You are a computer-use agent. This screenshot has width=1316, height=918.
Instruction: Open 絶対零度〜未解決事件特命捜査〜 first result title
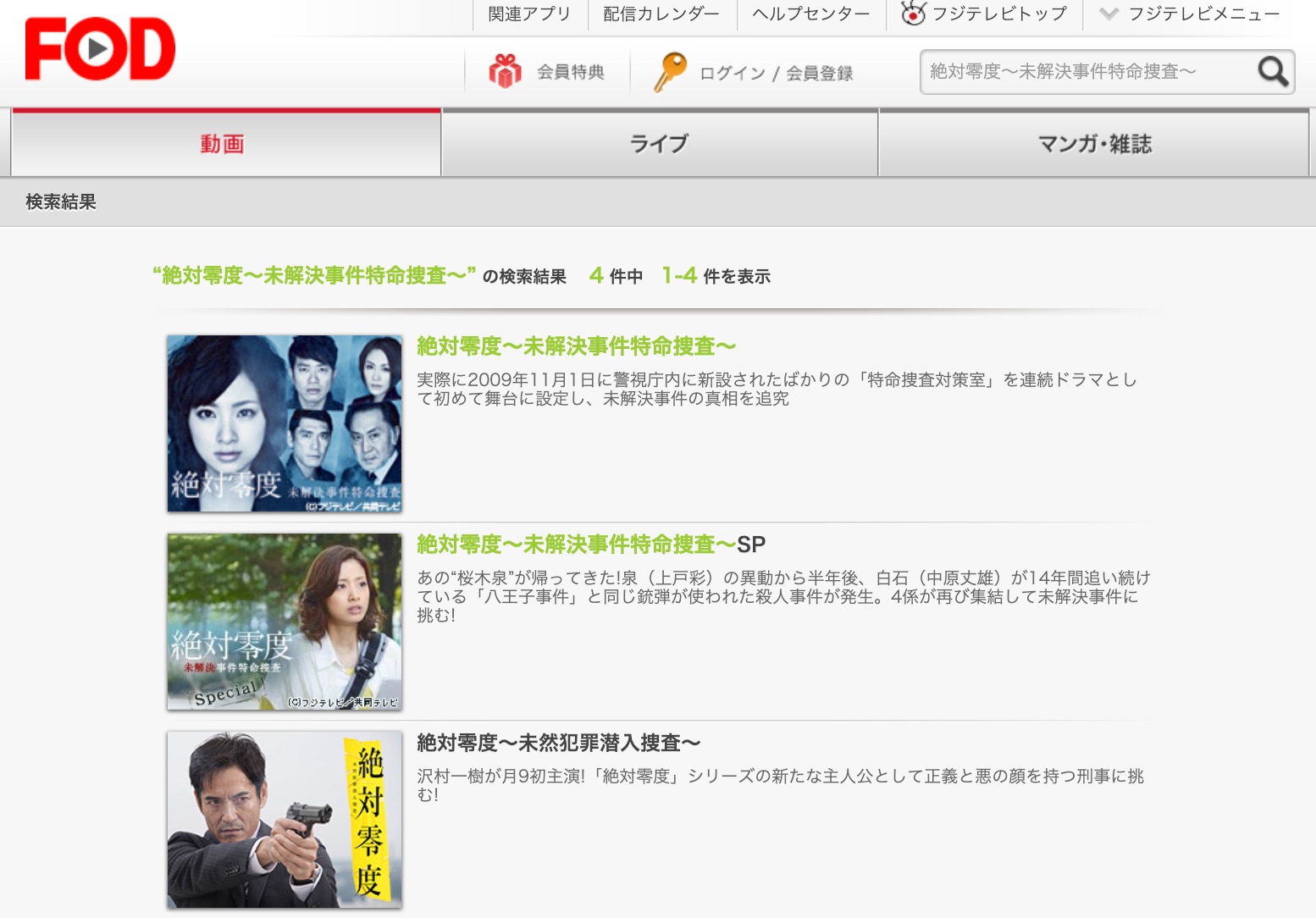click(x=576, y=346)
